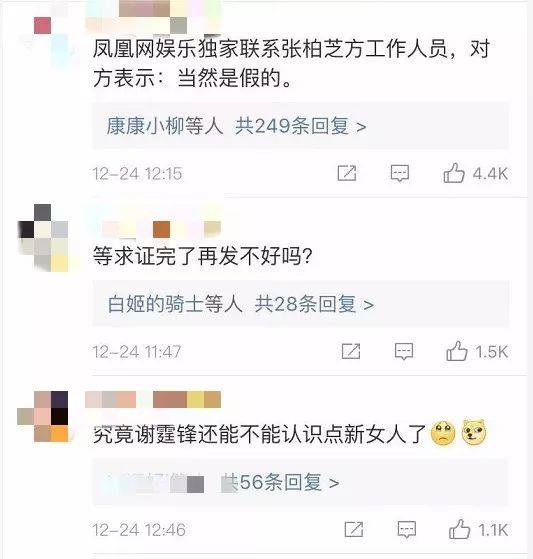Tap the doge emoji in comment
Image resolution: width=533 pixels, height=559 pixels.
[x=474, y=432]
